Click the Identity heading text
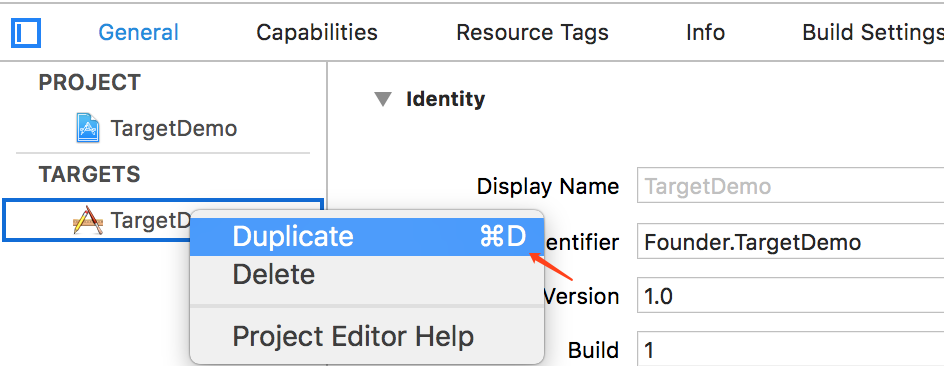Viewport: 944px width, 366px height. coord(446,99)
